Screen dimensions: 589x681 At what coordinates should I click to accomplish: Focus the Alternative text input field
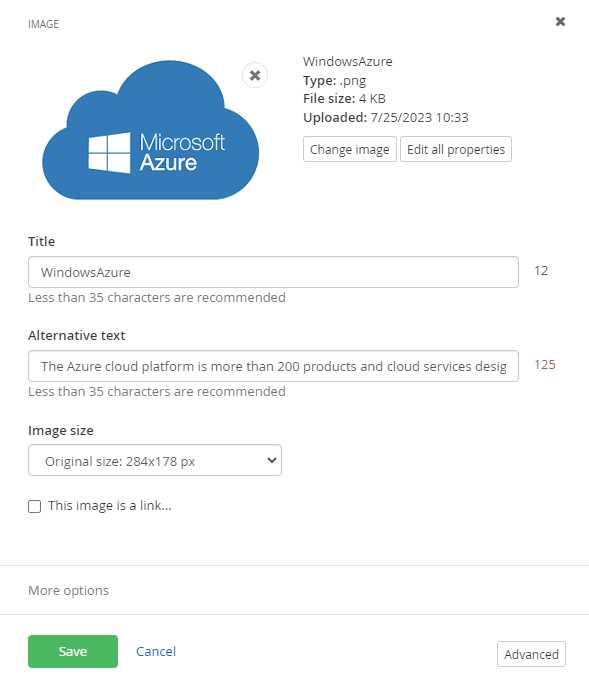[x=273, y=366]
